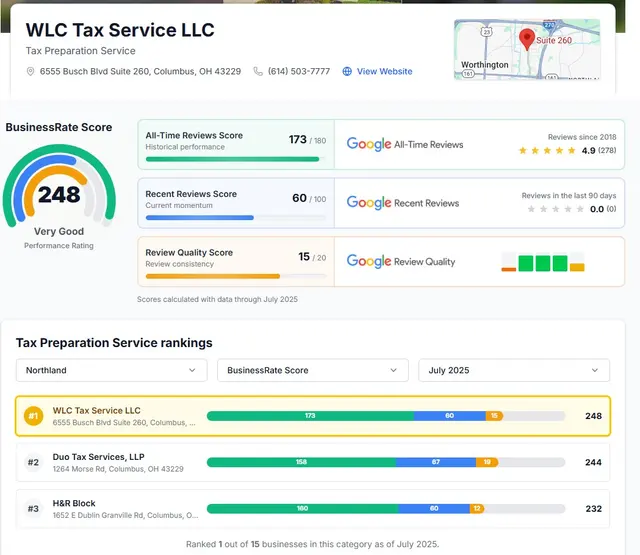Click the phone icon next to (614) 503-7777
The height and width of the screenshot is (555, 640).
click(258, 71)
